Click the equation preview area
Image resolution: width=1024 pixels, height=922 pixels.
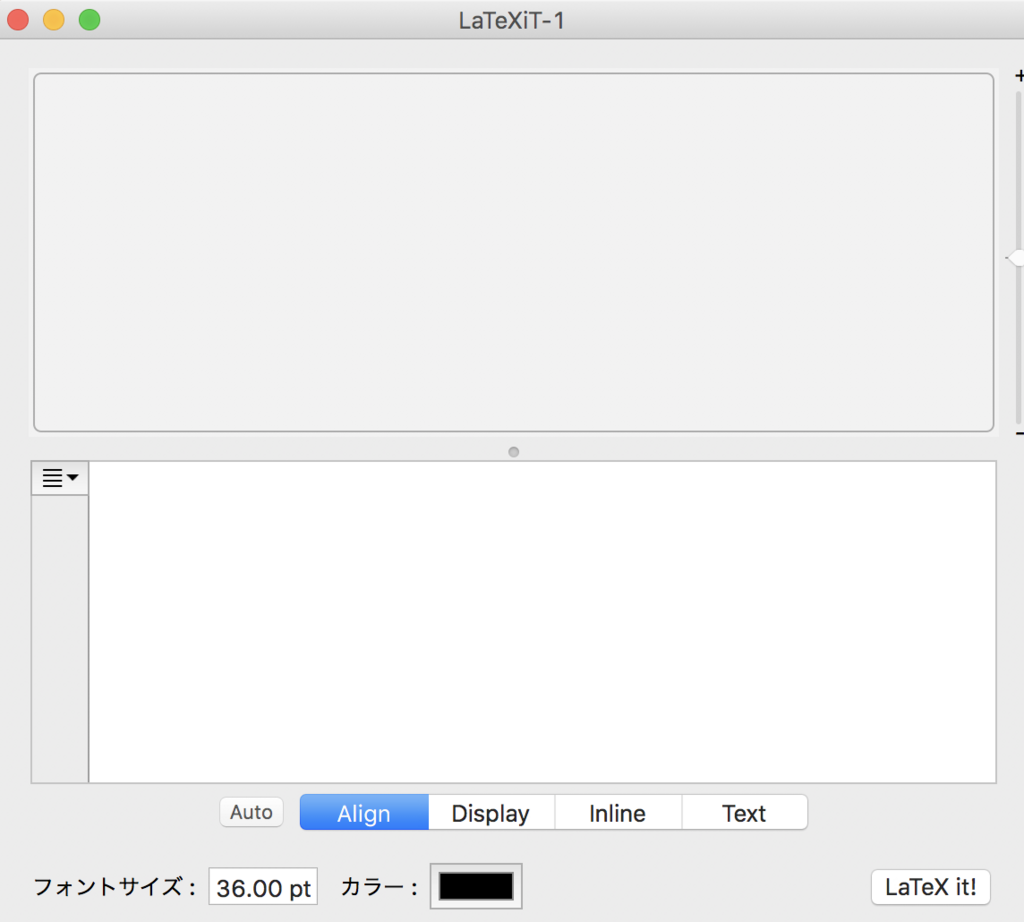pos(514,252)
